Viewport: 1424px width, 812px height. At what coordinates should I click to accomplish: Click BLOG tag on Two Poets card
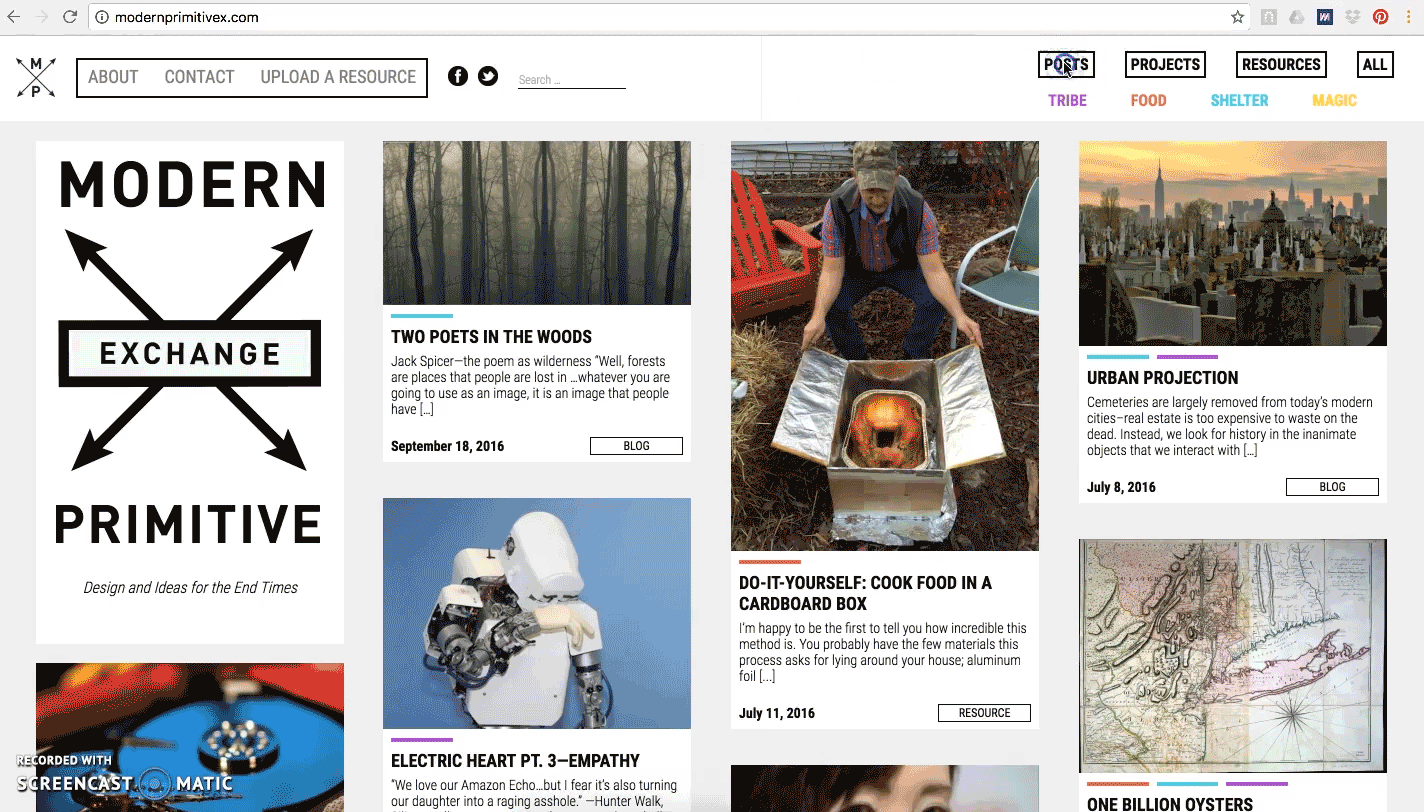coord(636,446)
